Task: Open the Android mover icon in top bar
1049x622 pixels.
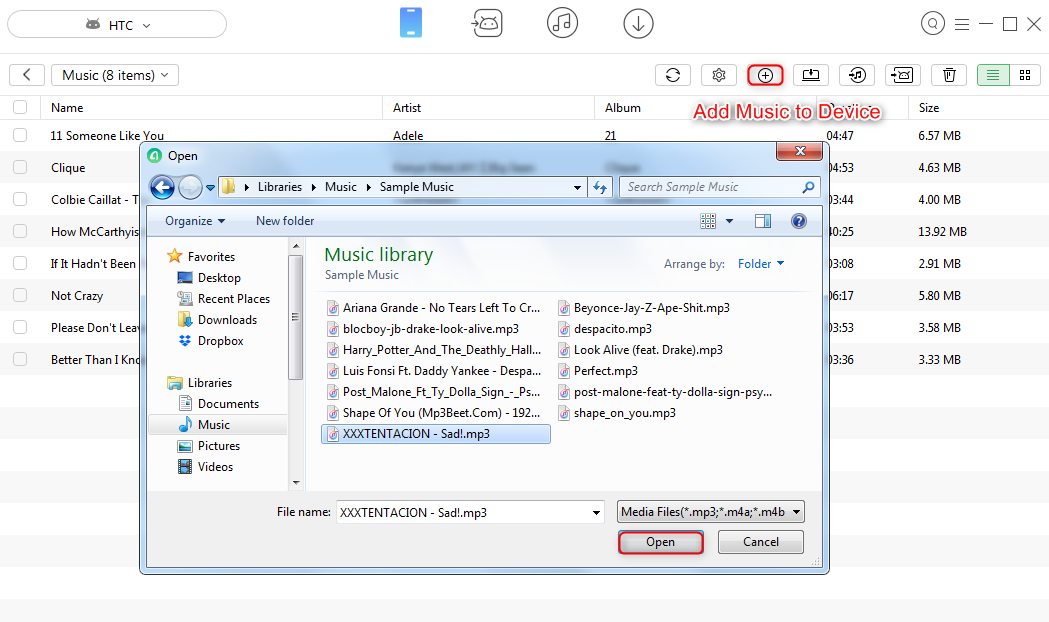Action: [487, 23]
